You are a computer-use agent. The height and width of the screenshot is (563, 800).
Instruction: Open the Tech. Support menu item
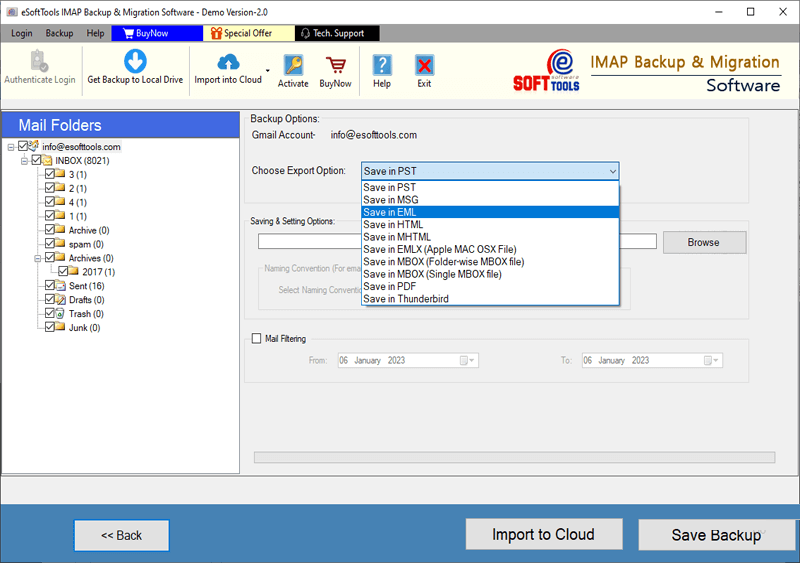click(337, 33)
